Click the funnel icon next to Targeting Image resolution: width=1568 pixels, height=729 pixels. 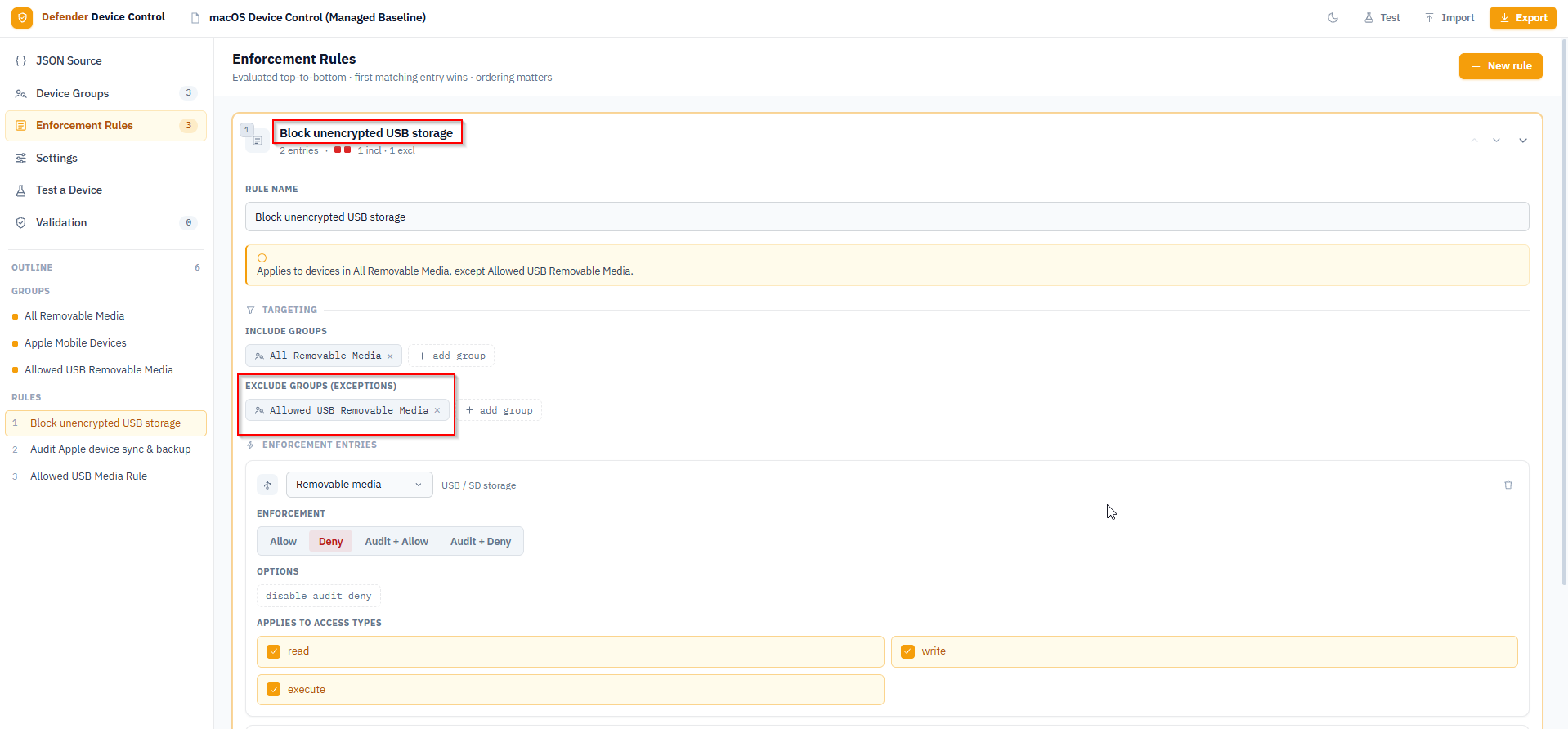tap(250, 310)
